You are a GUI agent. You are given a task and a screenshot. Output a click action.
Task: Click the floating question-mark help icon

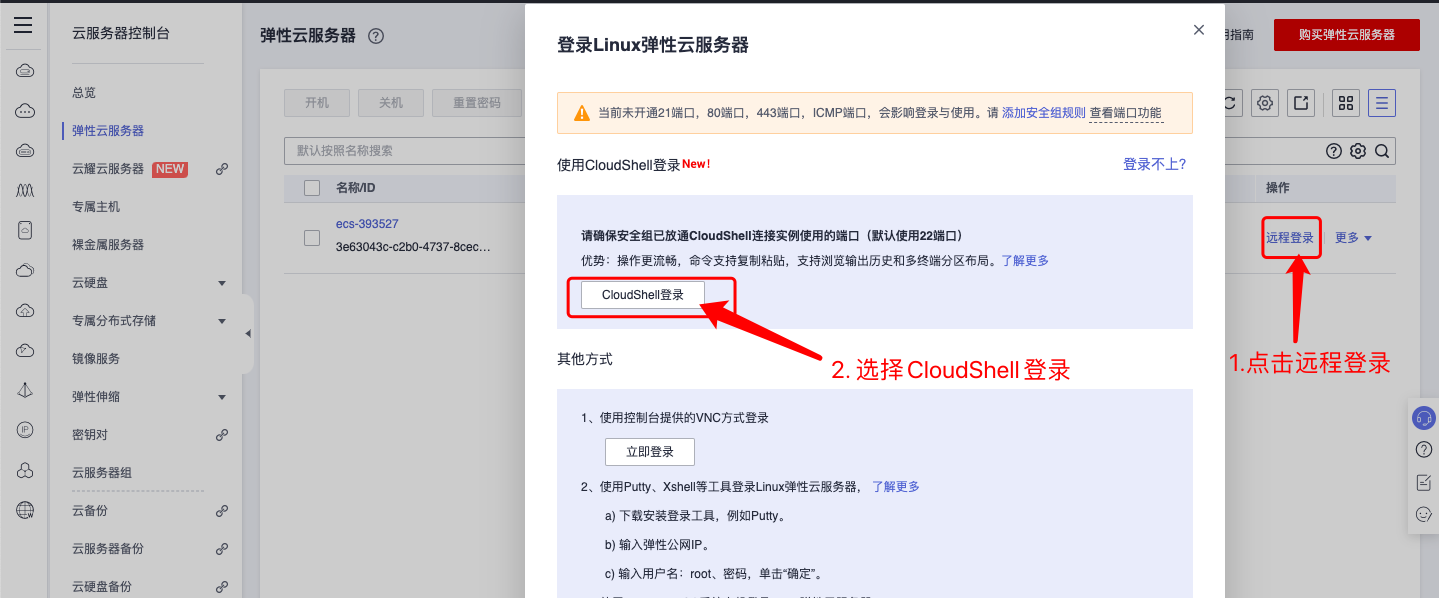point(1424,450)
